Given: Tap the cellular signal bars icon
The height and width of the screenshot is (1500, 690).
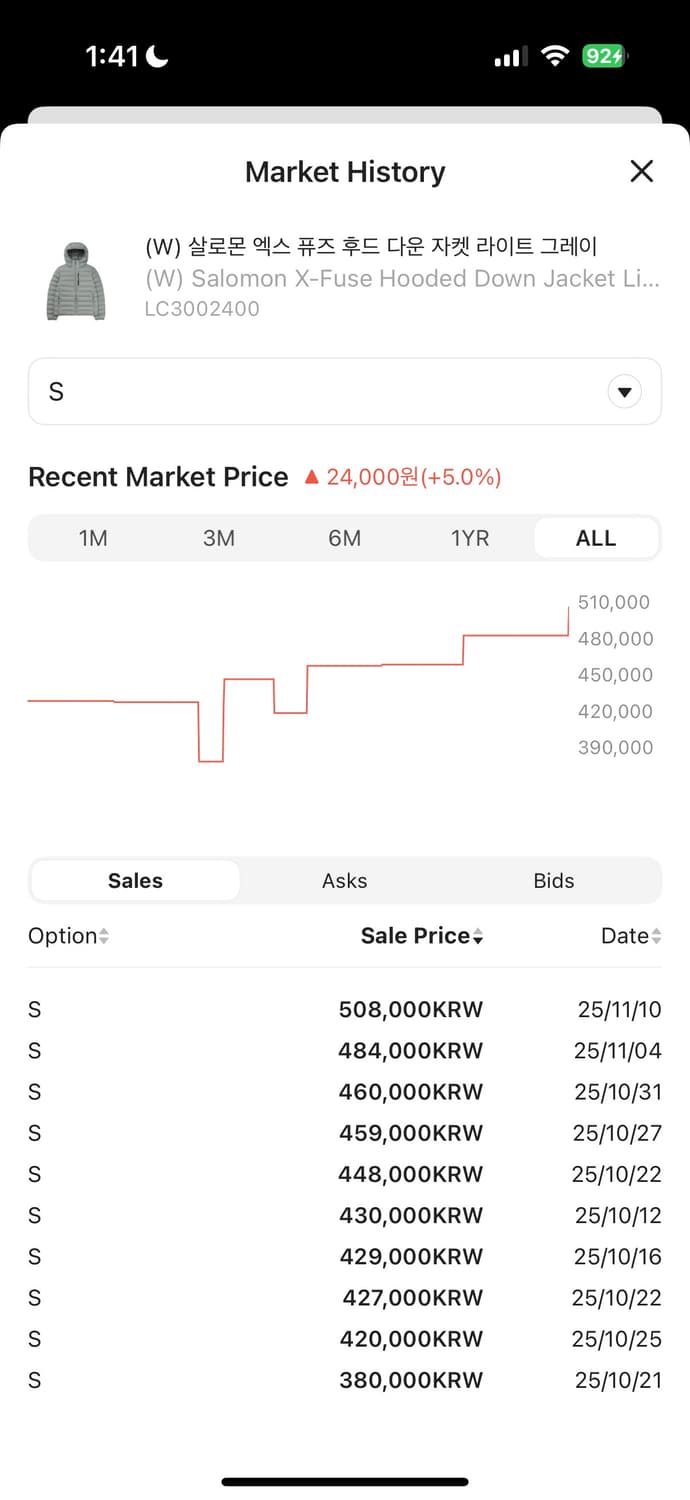Looking at the screenshot, I should click(510, 58).
